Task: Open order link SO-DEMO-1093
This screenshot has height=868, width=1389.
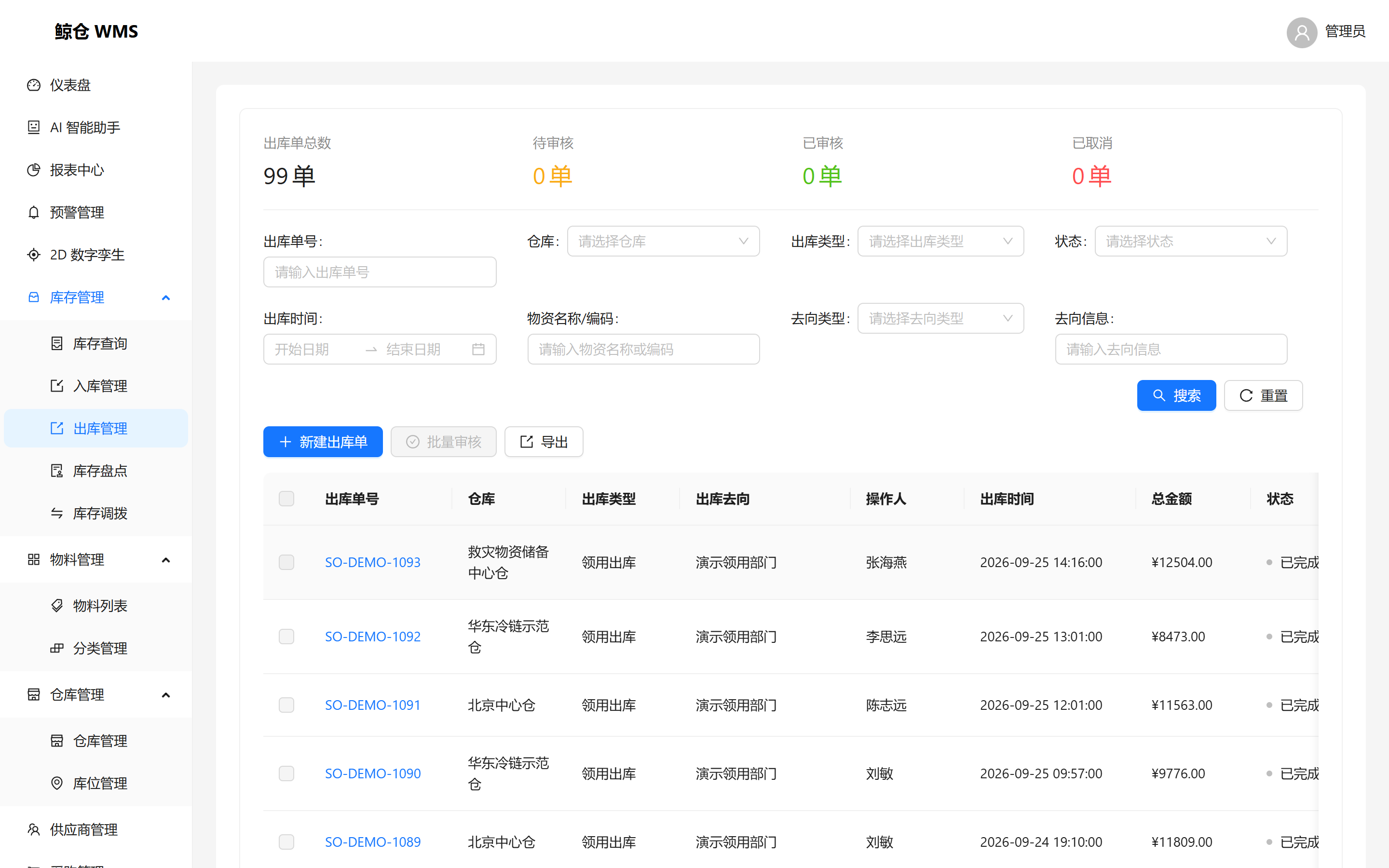Action: [x=372, y=562]
